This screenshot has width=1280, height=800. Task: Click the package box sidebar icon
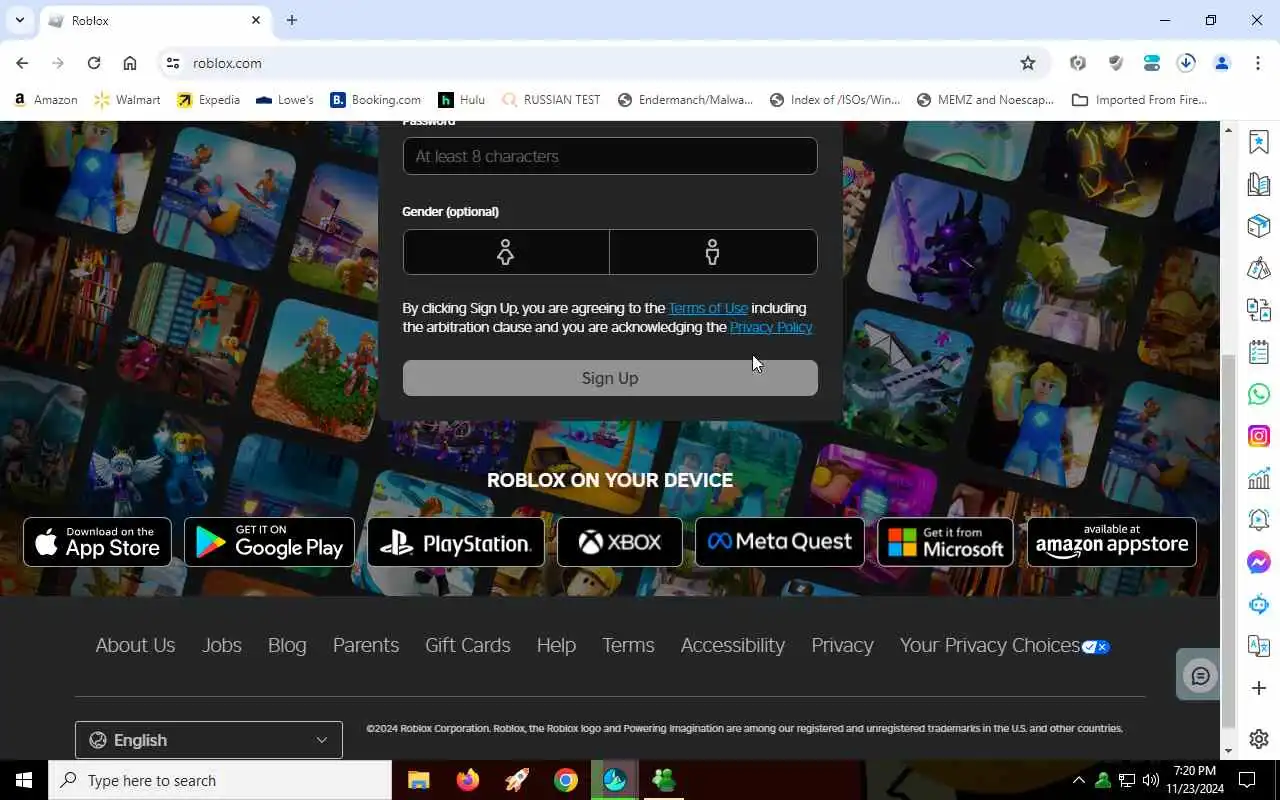1259,226
